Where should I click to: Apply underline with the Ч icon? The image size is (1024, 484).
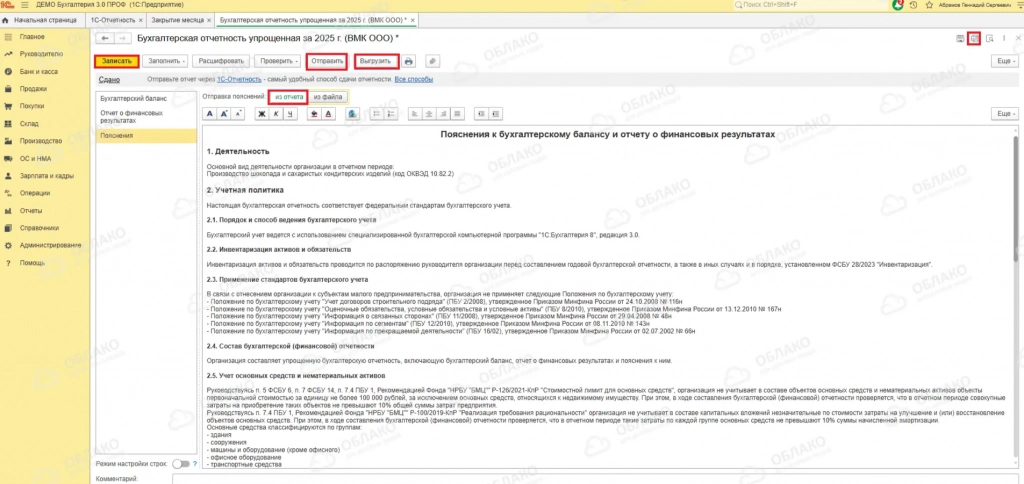(x=289, y=113)
